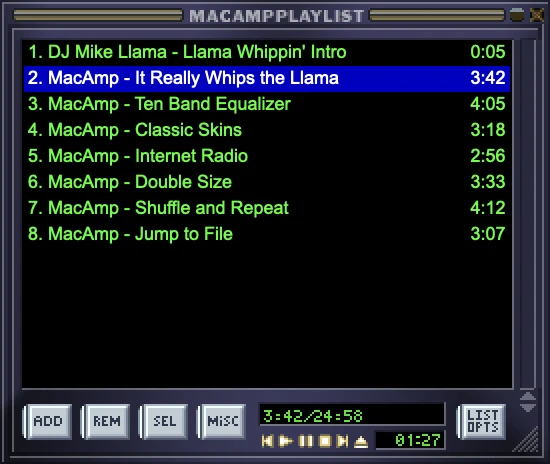
Task: Click the previous track icon
Action: (267, 441)
